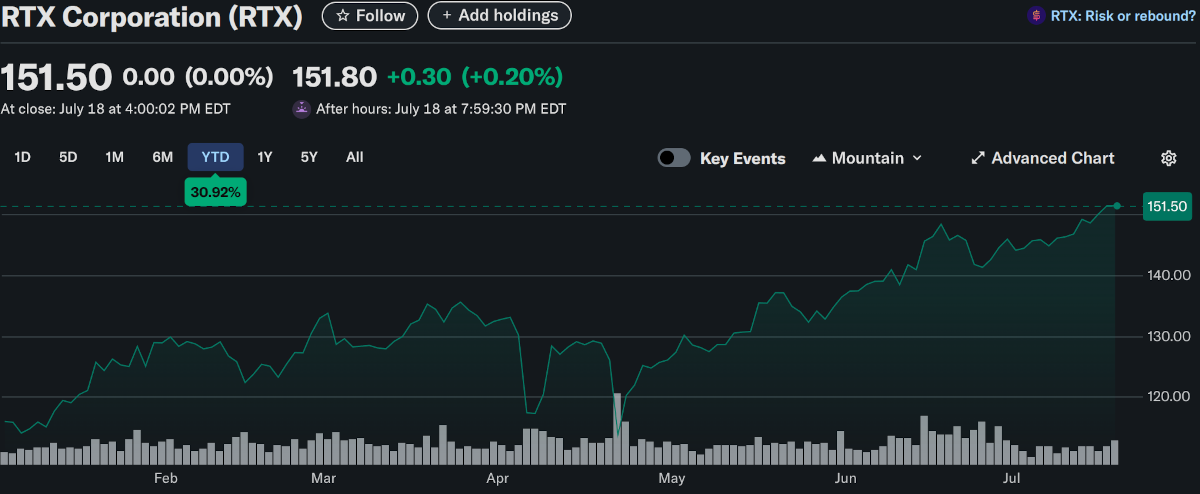
Task: Click the 30.92% YTD return badge
Action: click(x=216, y=190)
